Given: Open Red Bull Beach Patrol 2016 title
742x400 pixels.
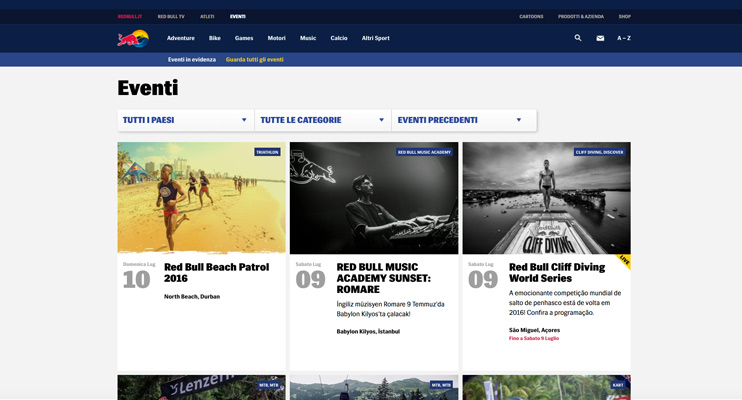Looking at the screenshot, I should tap(217, 273).
